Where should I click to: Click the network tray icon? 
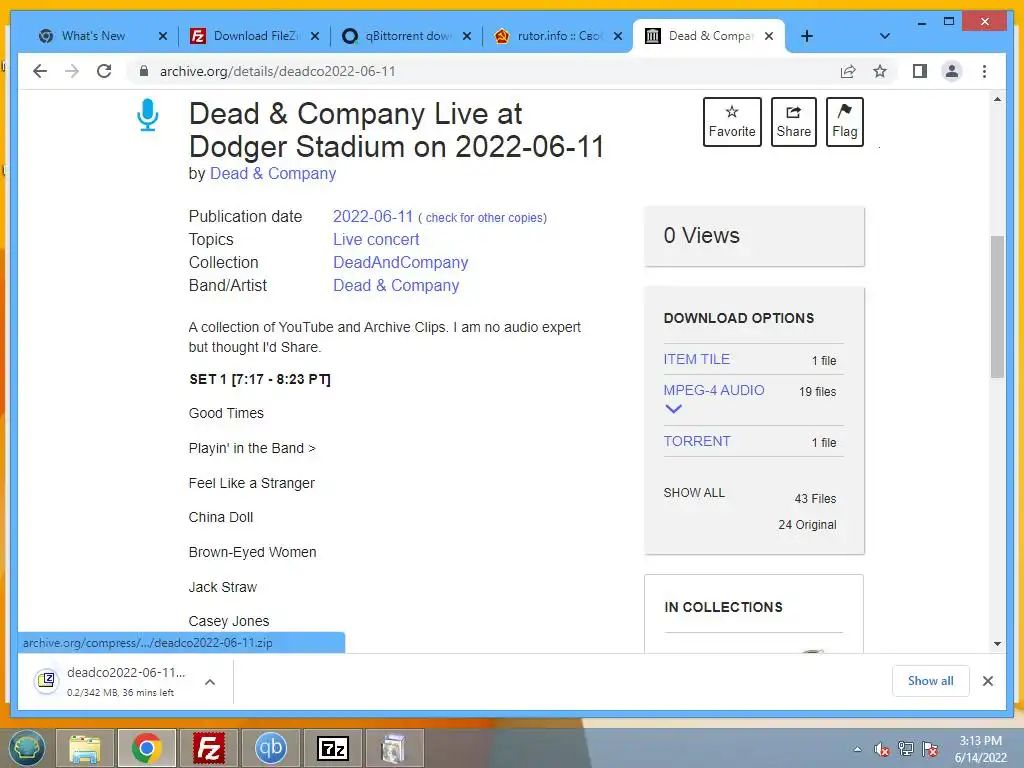[906, 749]
